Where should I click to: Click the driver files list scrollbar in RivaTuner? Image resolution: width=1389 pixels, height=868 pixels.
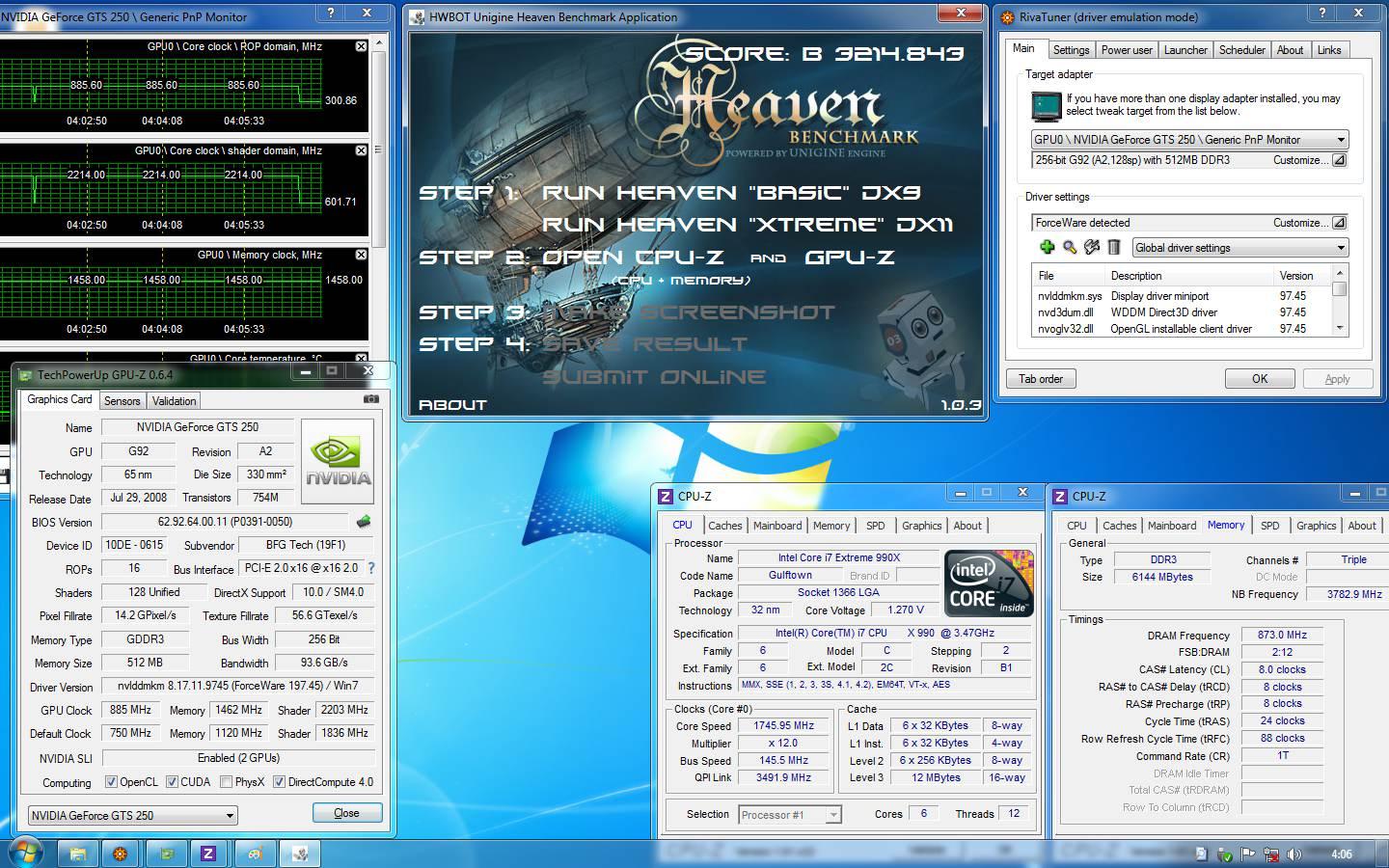(x=1340, y=301)
